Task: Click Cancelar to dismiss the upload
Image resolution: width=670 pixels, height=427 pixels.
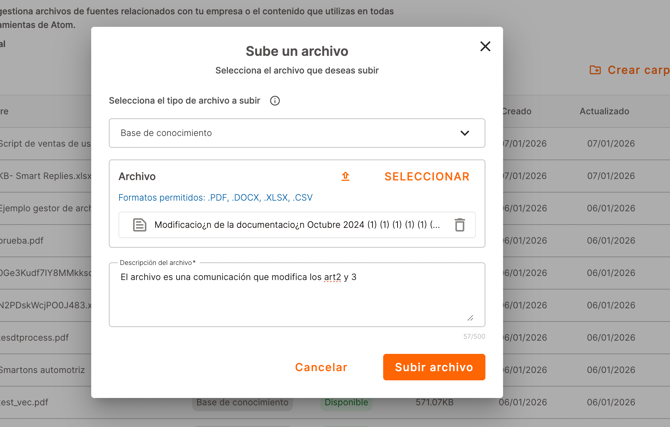Action: (321, 367)
